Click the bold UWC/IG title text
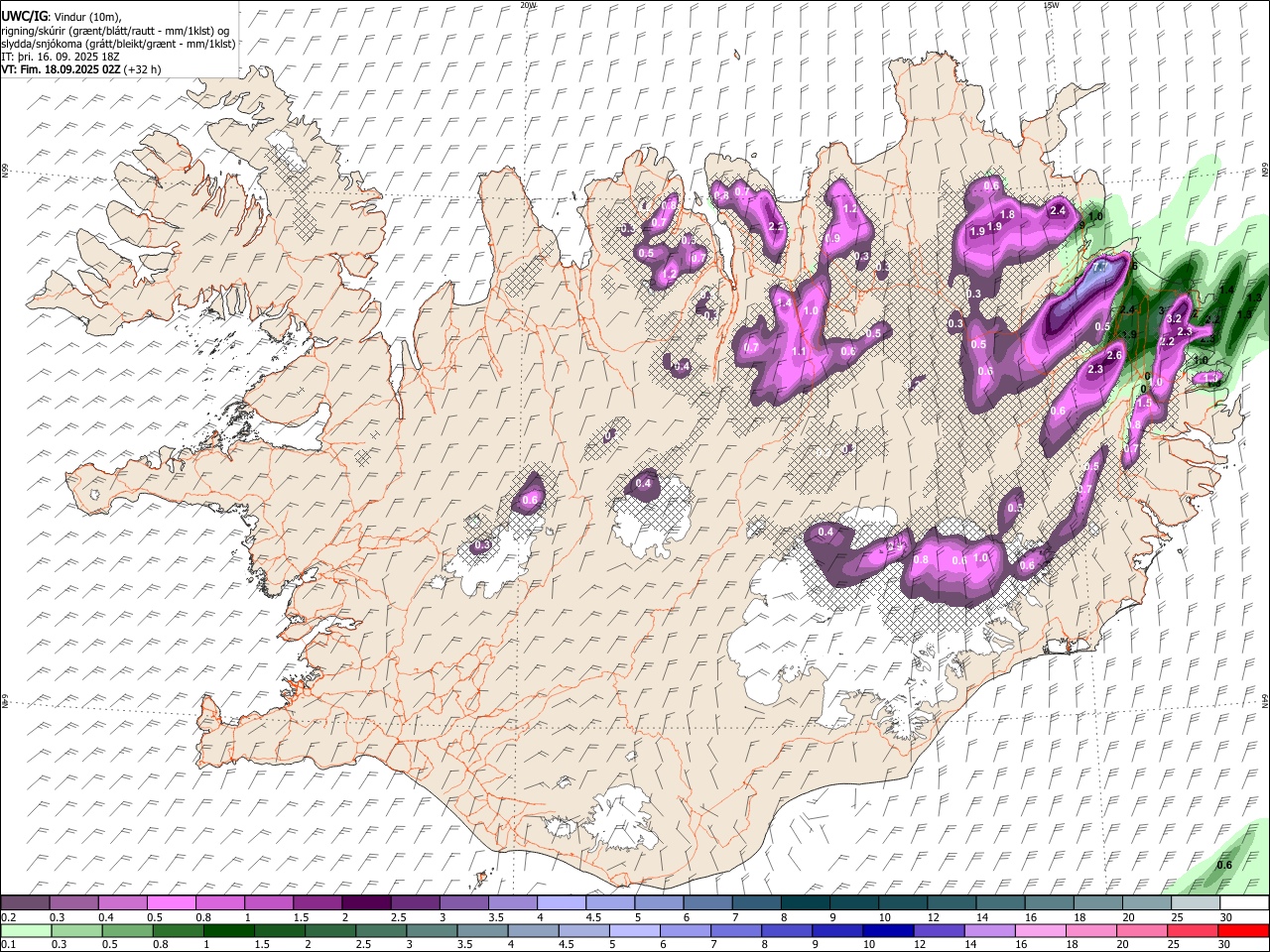Image resolution: width=1270 pixels, height=952 pixels. pyautogui.click(x=24, y=16)
